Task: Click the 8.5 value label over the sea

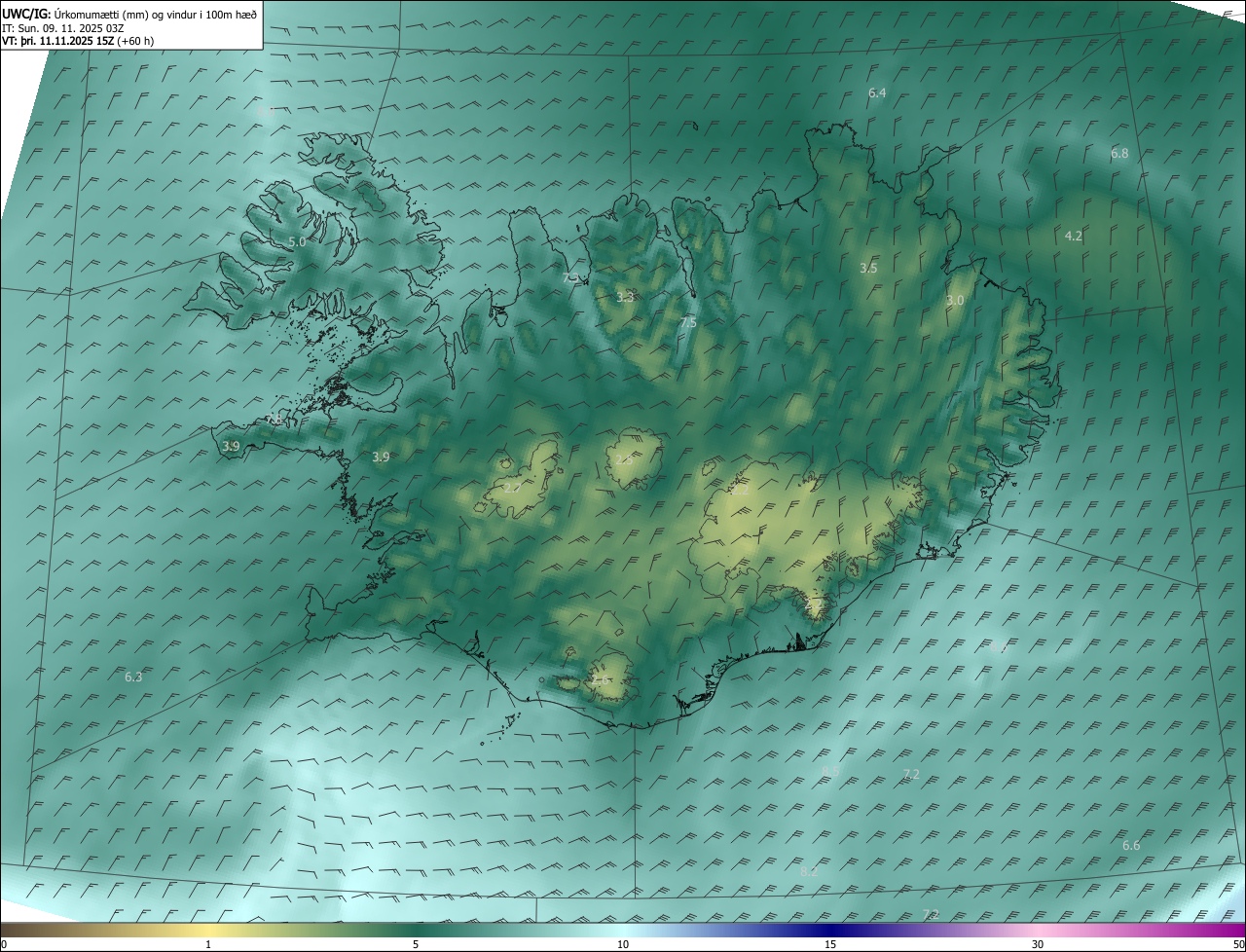Action: click(x=830, y=771)
